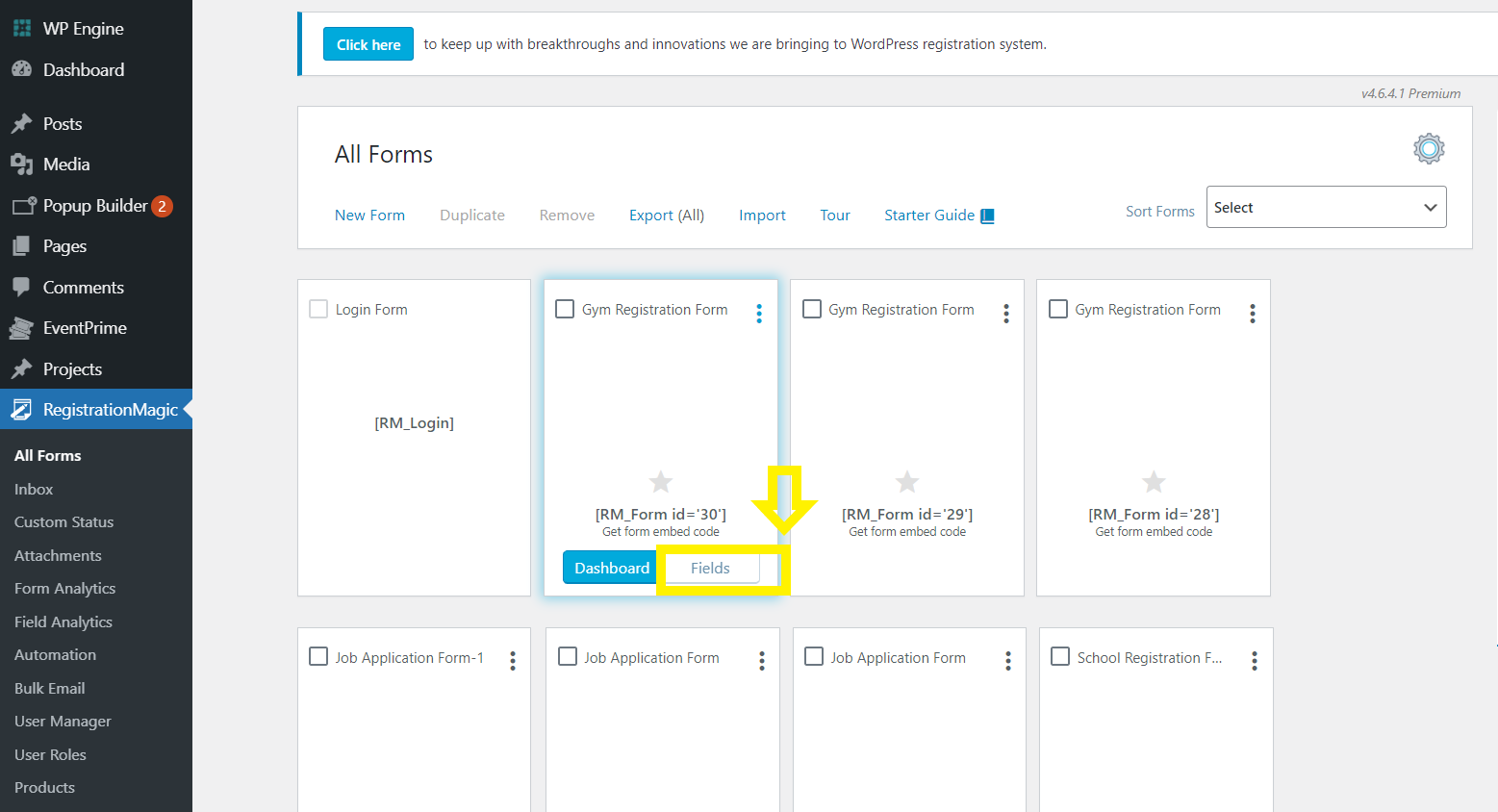Viewport: 1498px width, 812px height.
Task: Open User Roles submenu item
Action: [x=51, y=755]
